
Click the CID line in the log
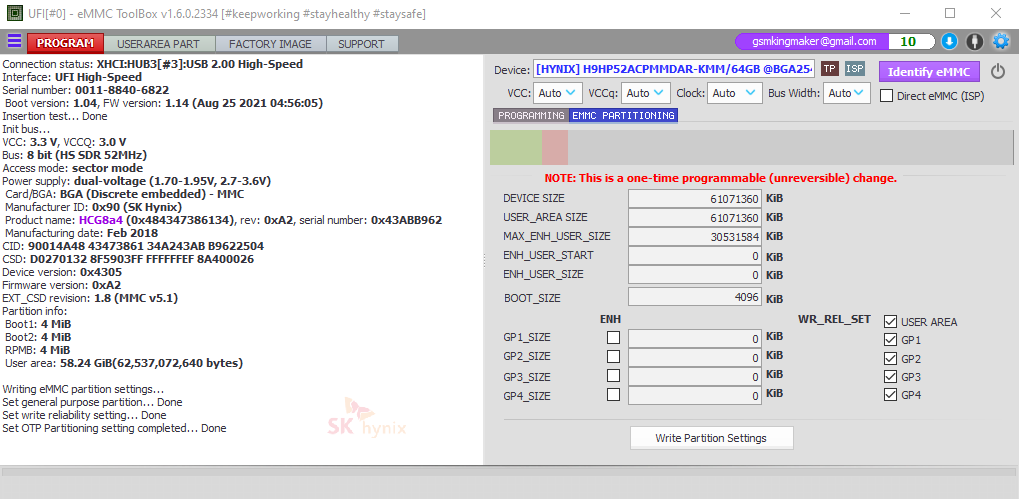pyautogui.click(x=133, y=246)
